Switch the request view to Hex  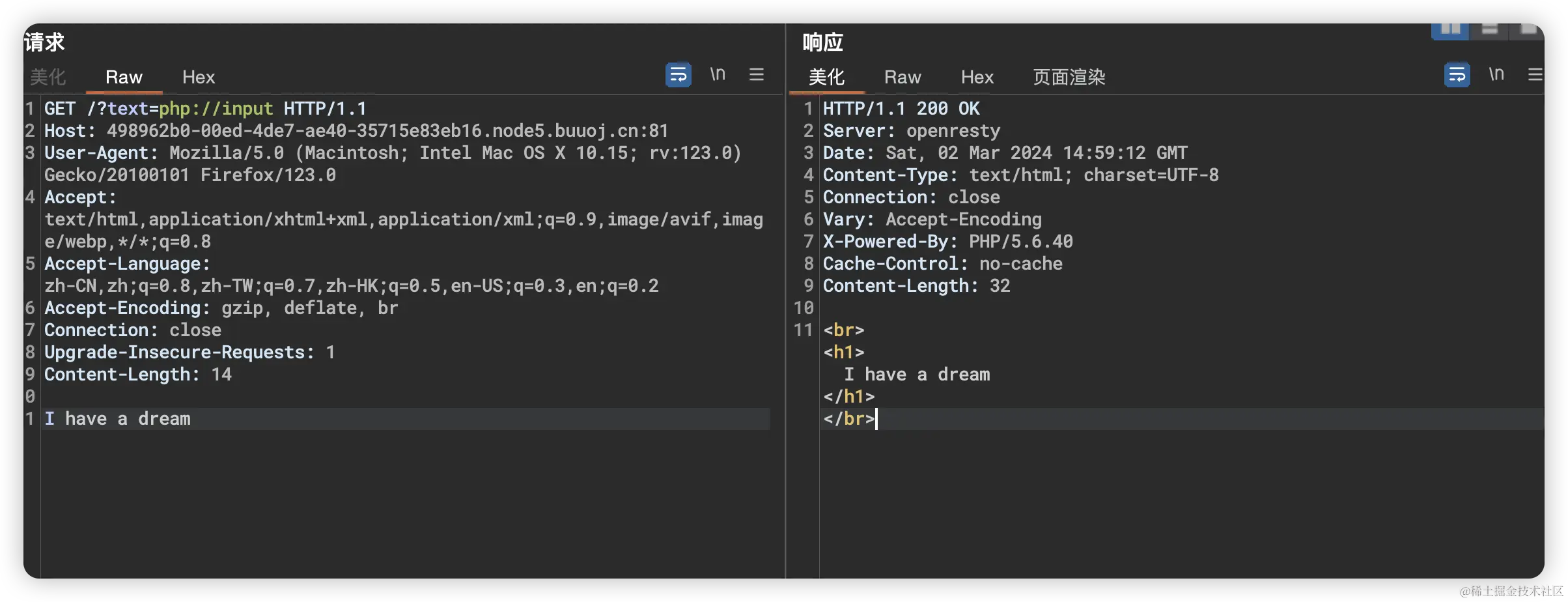[x=199, y=78]
